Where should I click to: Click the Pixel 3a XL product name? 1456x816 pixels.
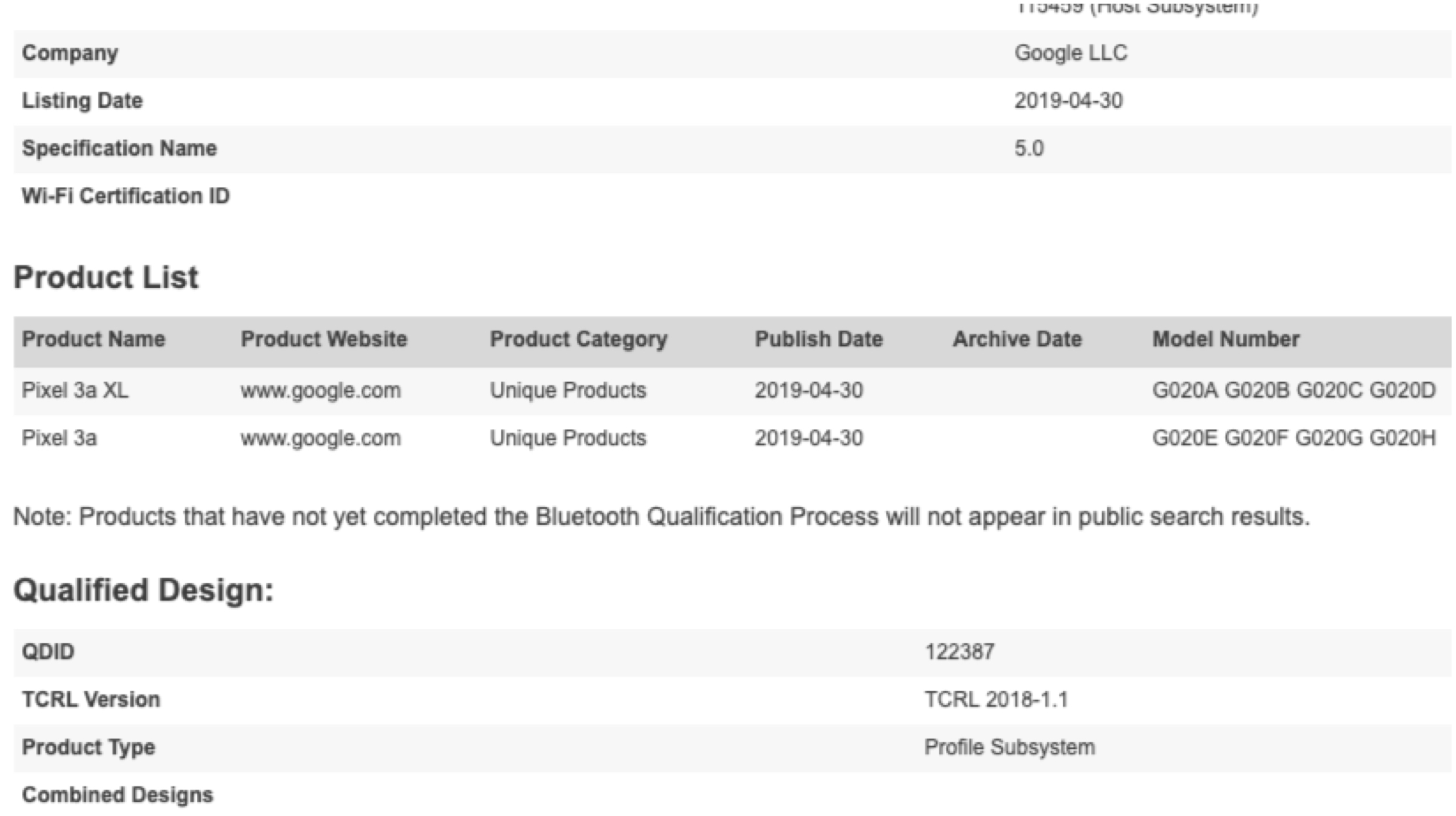(75, 390)
